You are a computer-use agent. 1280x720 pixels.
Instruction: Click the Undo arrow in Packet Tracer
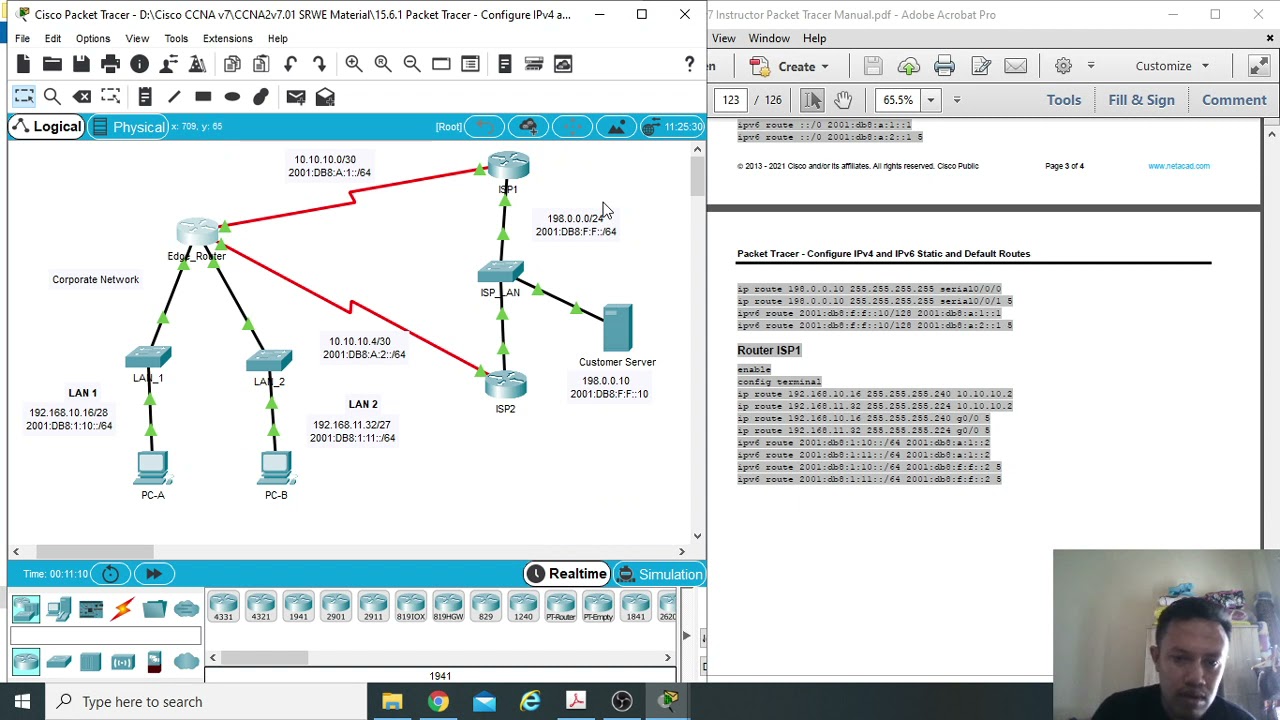pos(290,64)
